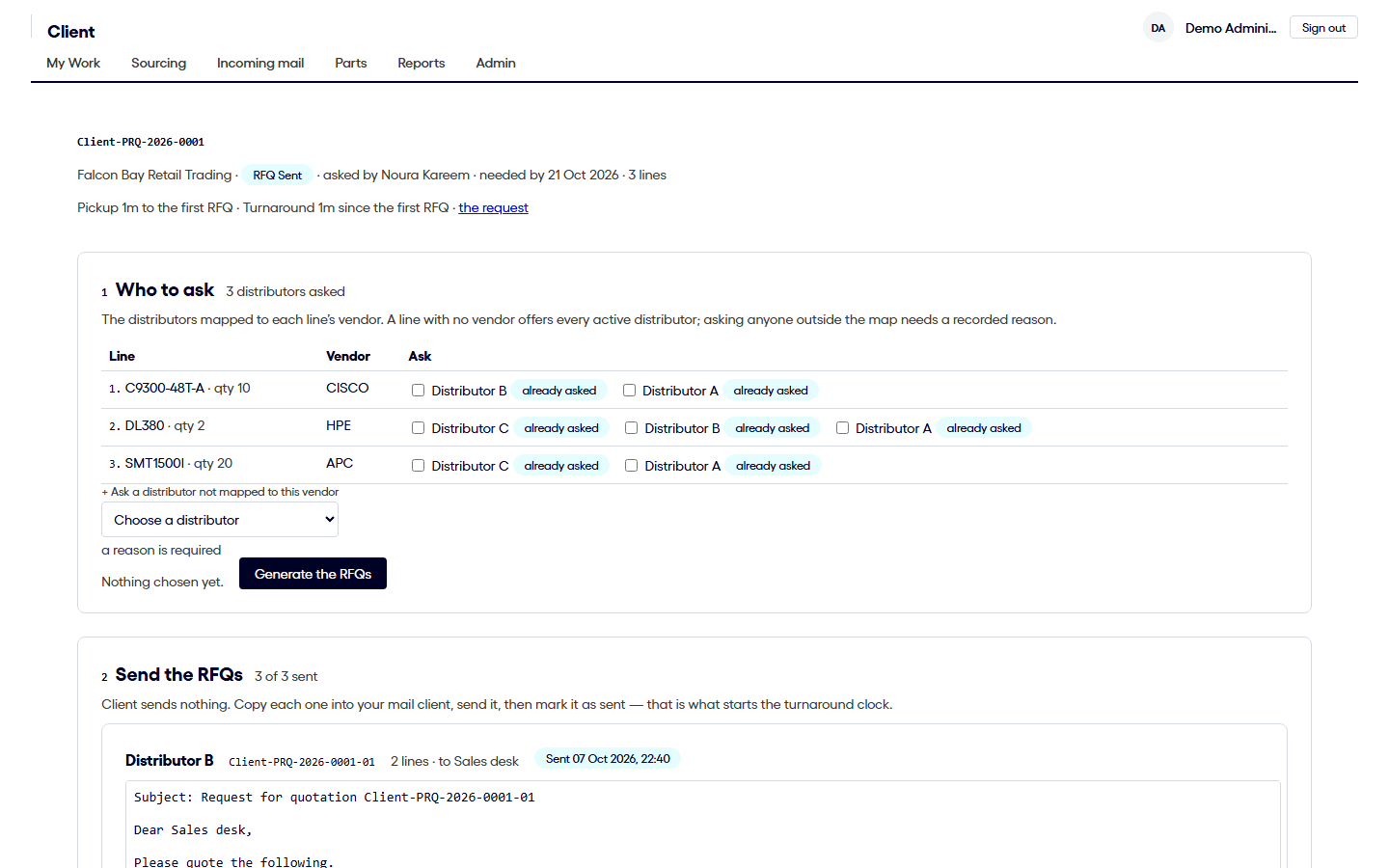The height and width of the screenshot is (868, 1389).
Task: Check Distributor C for the DL380 line
Action: point(419,428)
